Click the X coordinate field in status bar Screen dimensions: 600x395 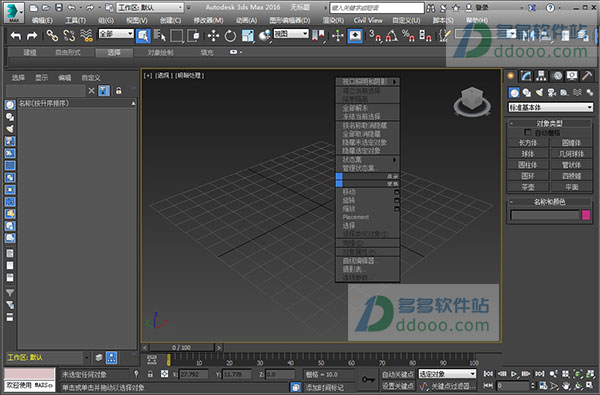[194, 374]
